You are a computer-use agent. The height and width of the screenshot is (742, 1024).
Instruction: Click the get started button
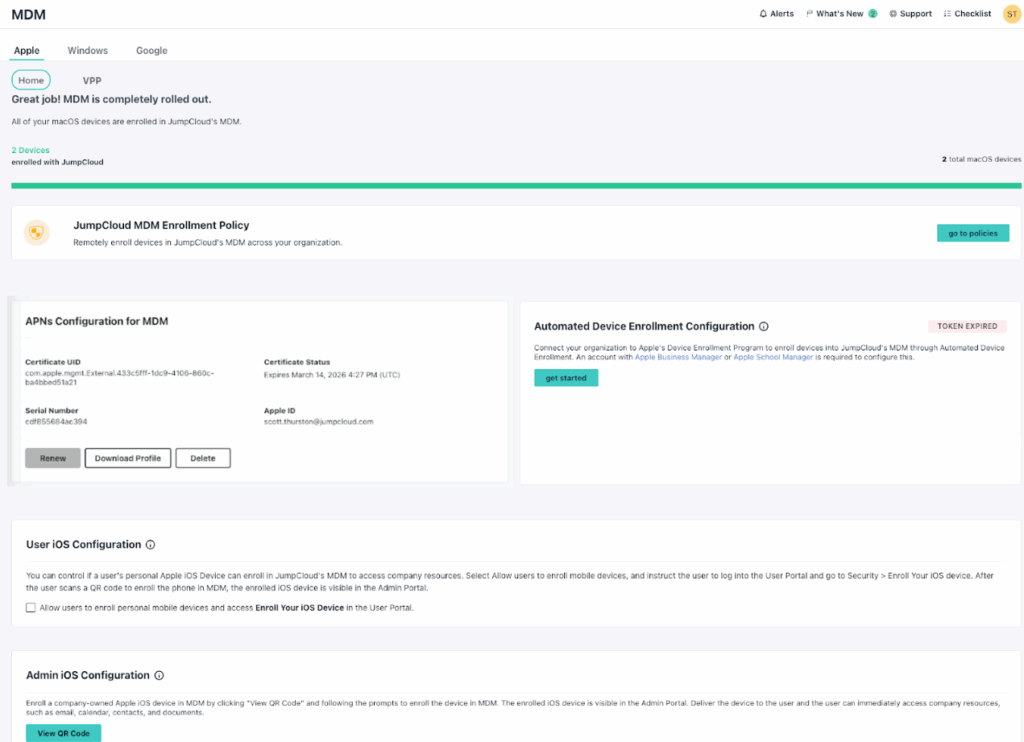pyautogui.click(x=566, y=378)
